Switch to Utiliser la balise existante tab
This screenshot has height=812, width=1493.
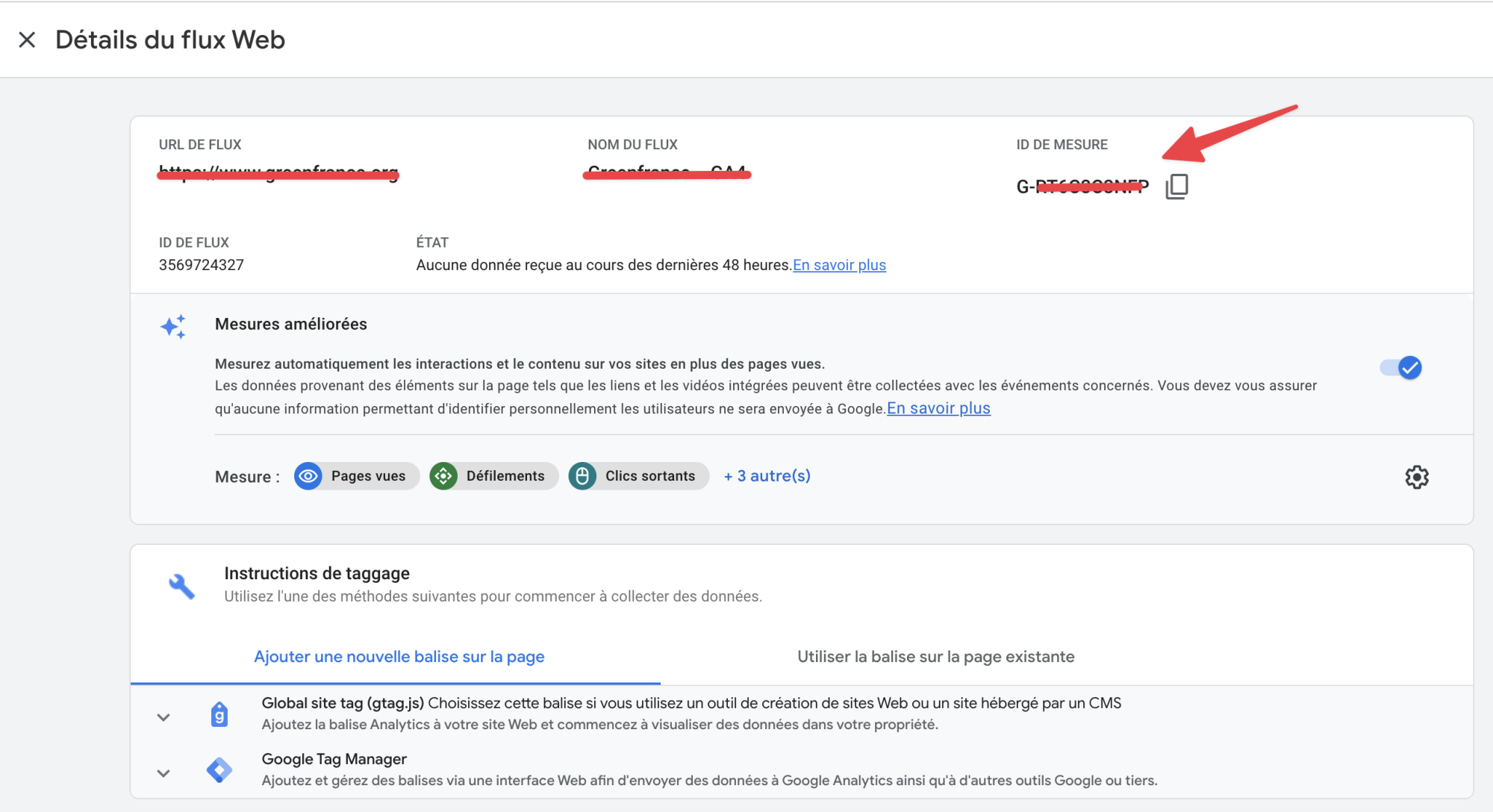tap(935, 657)
